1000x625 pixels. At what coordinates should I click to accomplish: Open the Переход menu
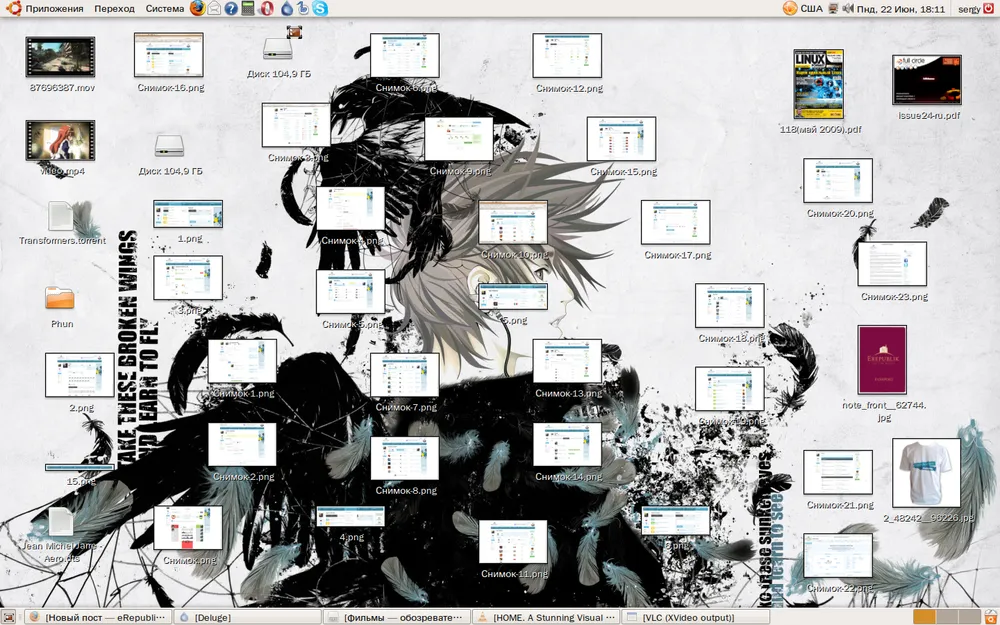click(114, 9)
